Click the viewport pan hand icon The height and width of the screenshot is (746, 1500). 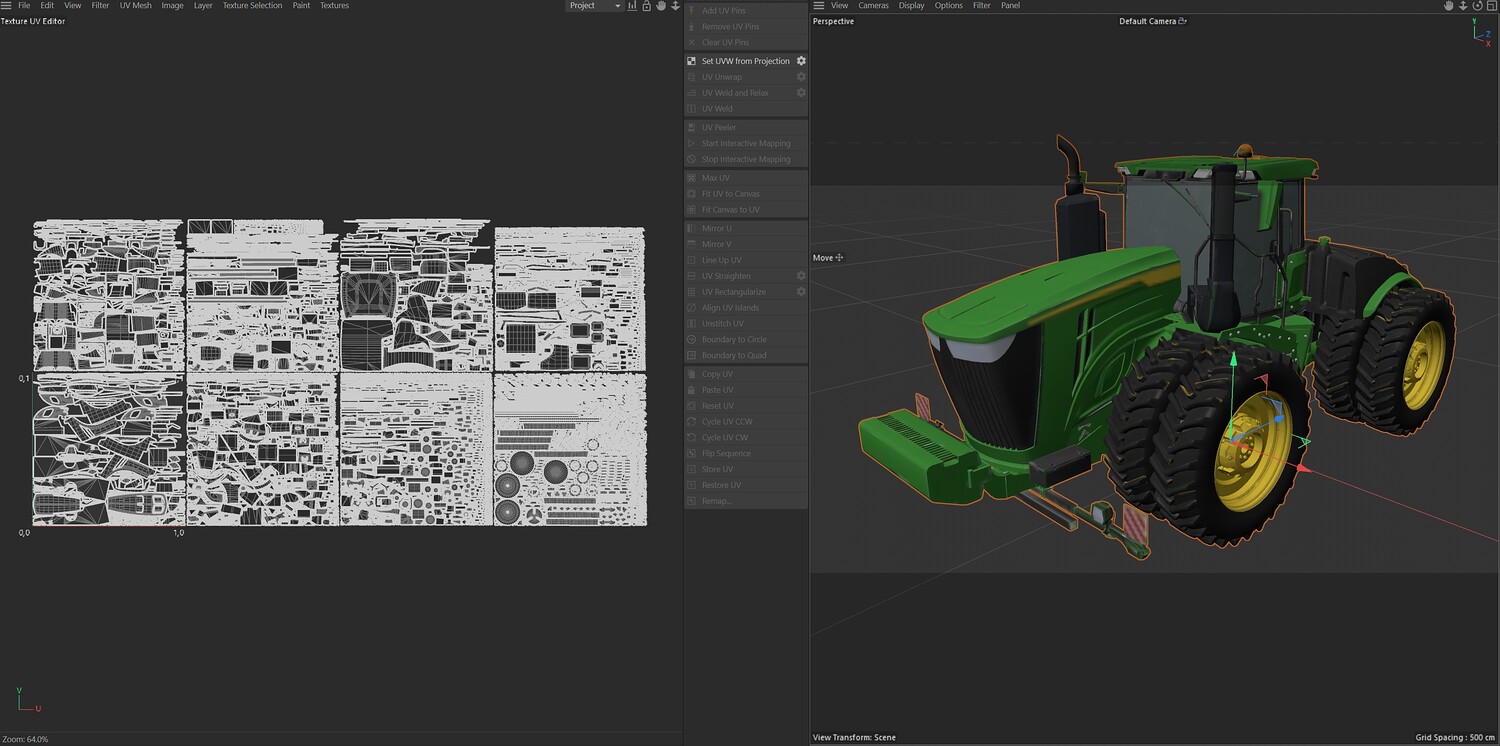(x=1448, y=6)
